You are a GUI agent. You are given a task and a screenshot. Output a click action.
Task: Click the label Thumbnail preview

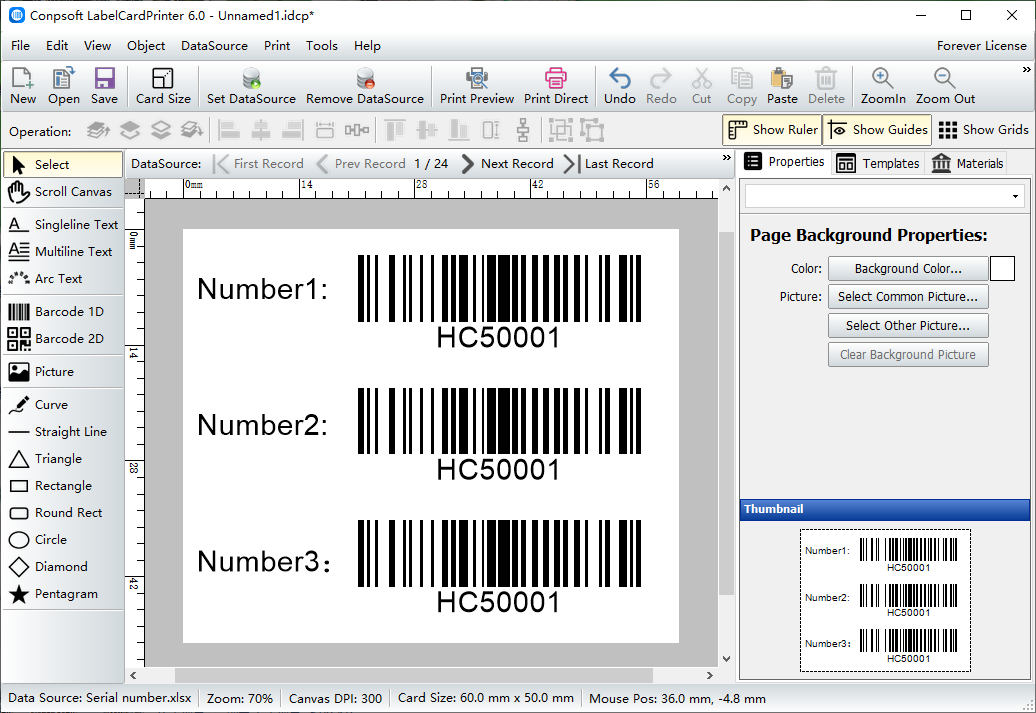coord(885,600)
